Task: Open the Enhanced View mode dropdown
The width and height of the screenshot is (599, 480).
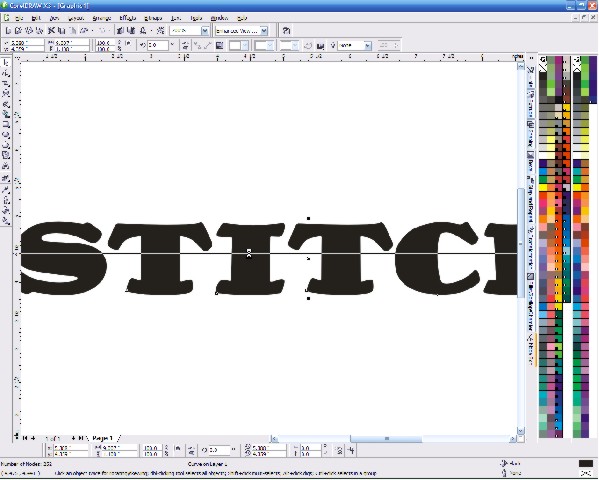Action: click(x=264, y=31)
